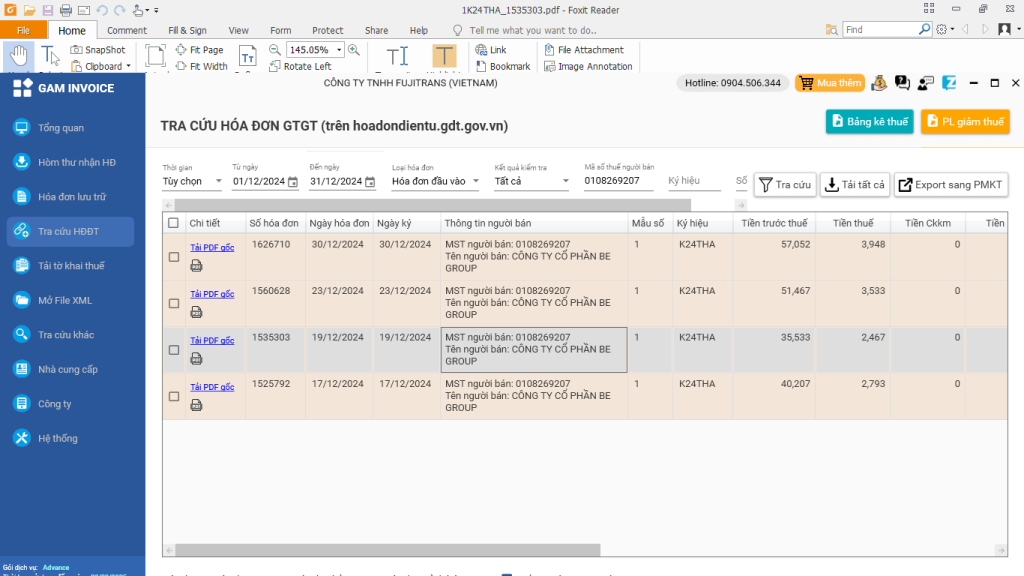Select the Hand tool in Foxit ribbon
The width and height of the screenshot is (1024, 576).
pyautogui.click(x=18, y=57)
